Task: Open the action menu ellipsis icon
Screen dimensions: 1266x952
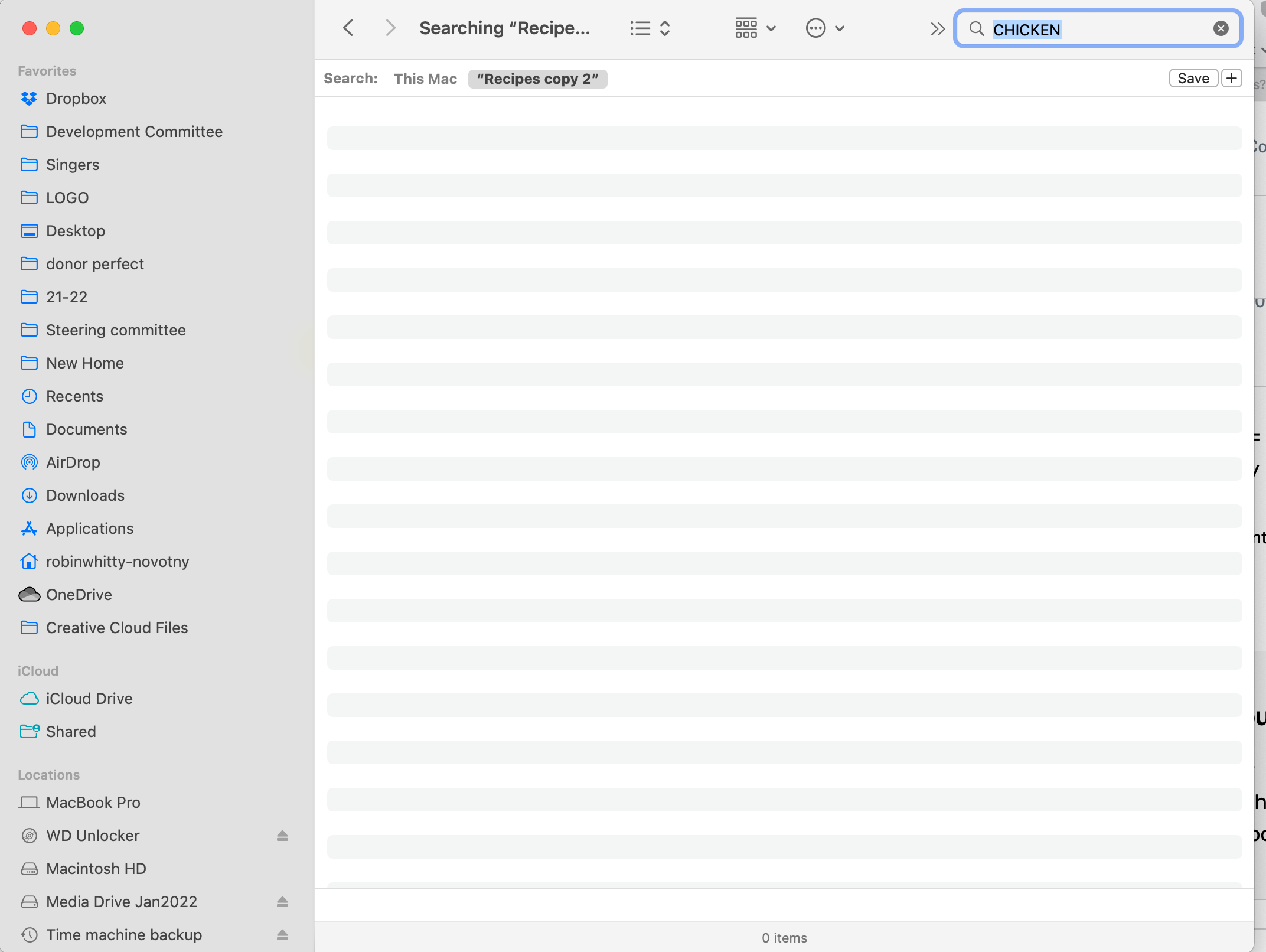Action: [x=815, y=28]
